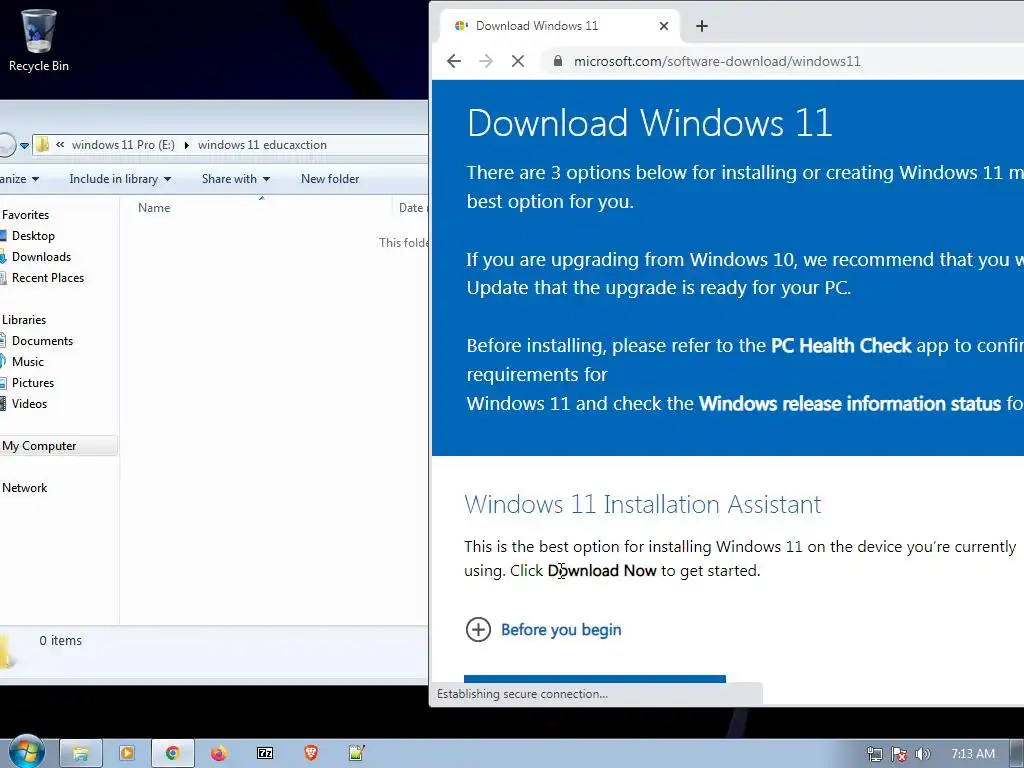1024x768 pixels.
Task: Launch the media player taskbar icon
Action: point(127,754)
